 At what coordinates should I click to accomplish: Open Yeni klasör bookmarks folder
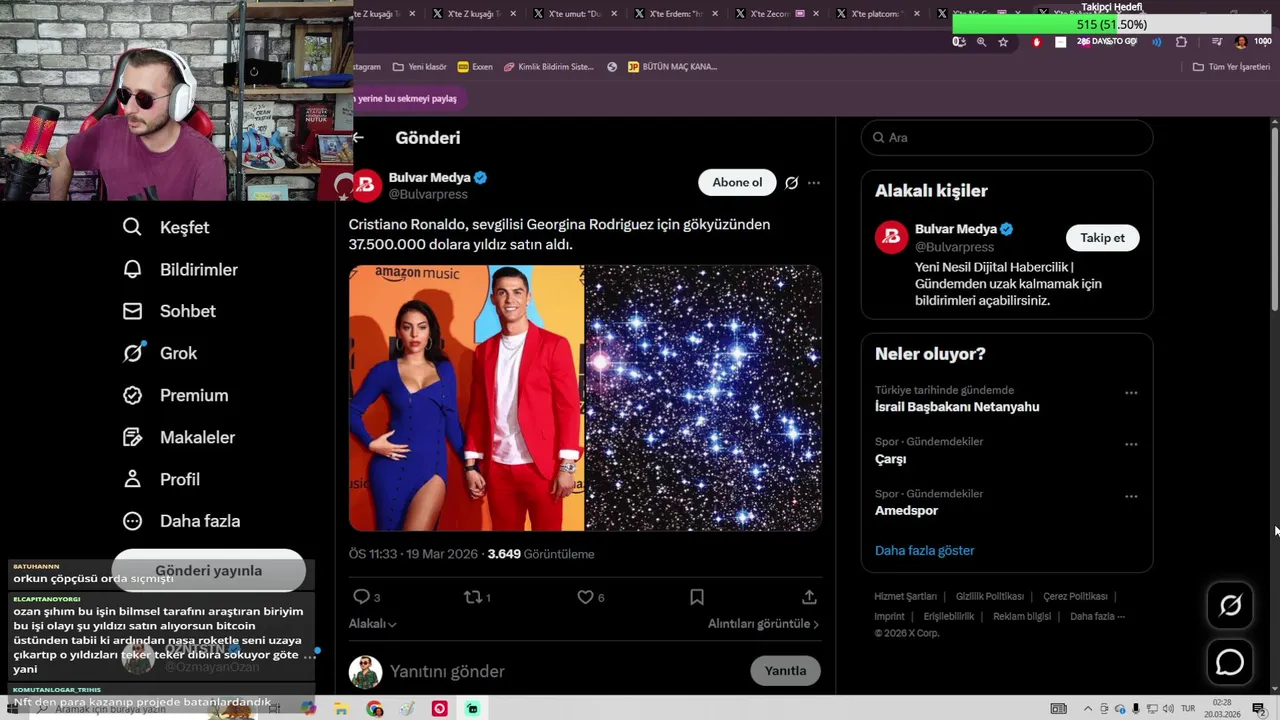(420, 67)
